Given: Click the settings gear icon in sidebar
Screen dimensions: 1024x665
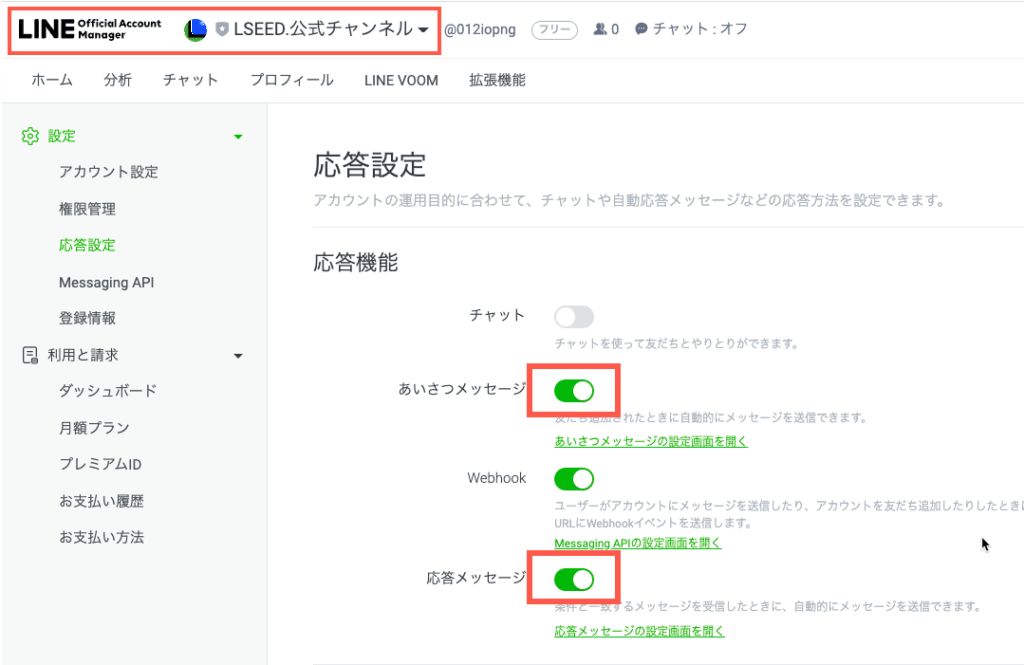Looking at the screenshot, I should coord(30,136).
